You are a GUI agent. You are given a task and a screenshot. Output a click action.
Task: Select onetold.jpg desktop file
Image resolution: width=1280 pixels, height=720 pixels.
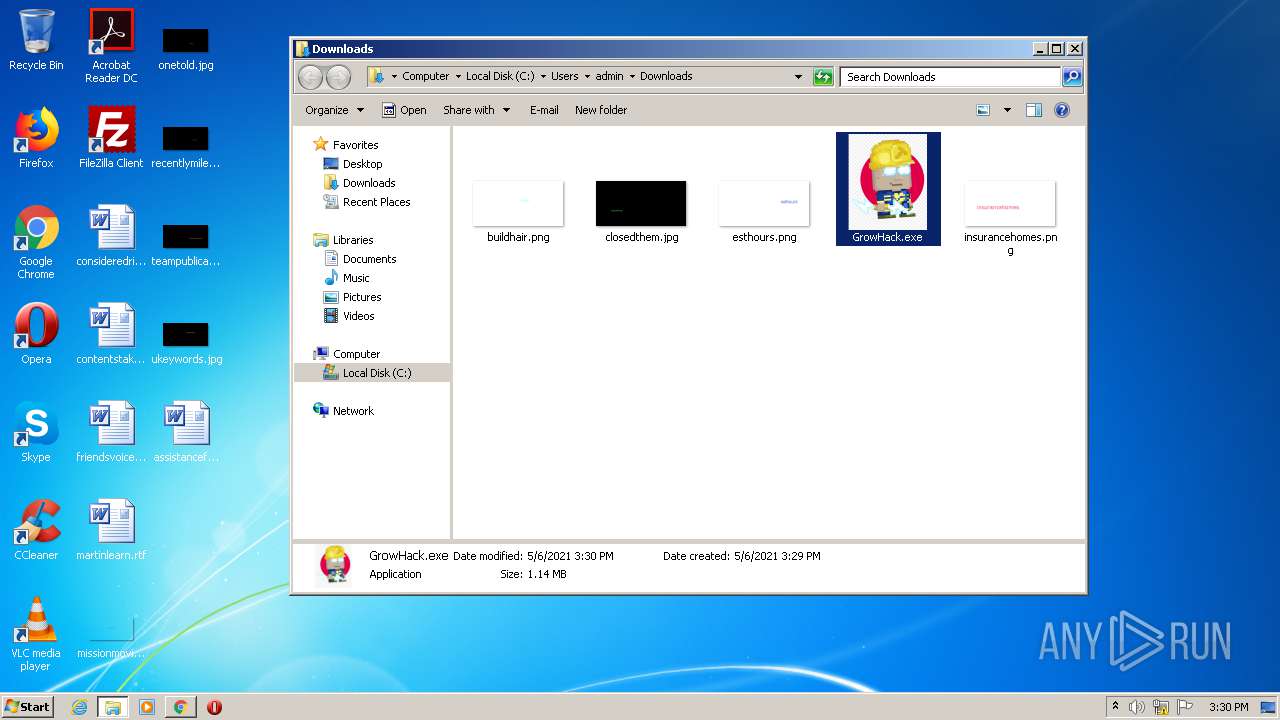pyautogui.click(x=186, y=48)
